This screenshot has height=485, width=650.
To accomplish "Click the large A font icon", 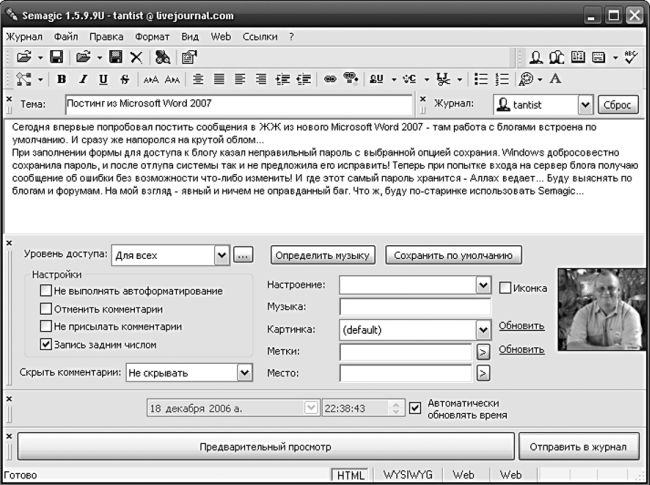I will coord(555,79).
